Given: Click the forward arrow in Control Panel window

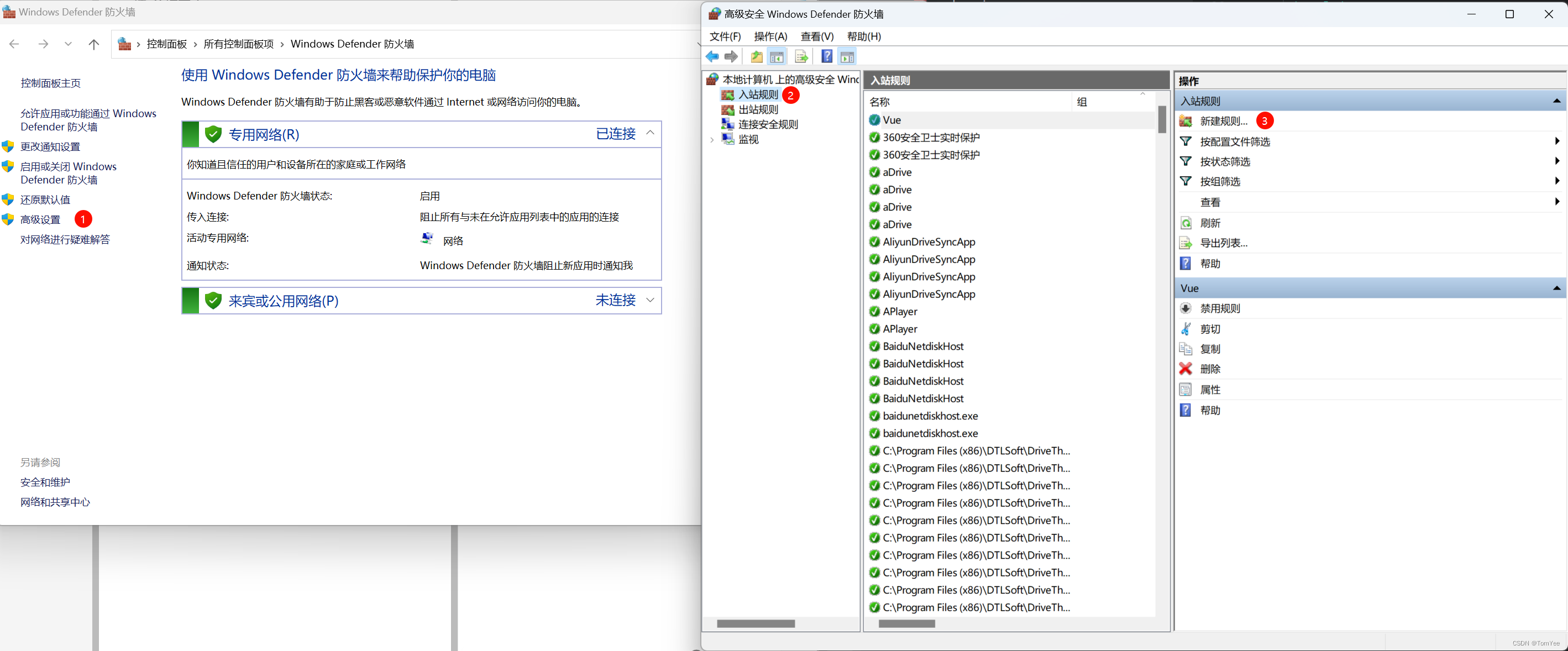Looking at the screenshot, I should coord(43,44).
